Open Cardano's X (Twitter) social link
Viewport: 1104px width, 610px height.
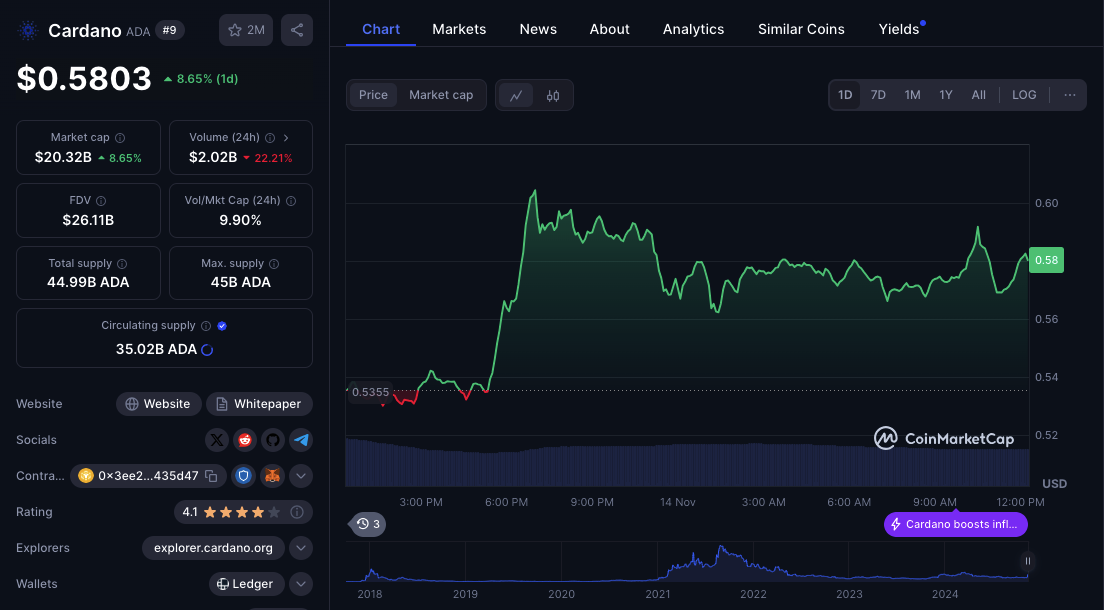point(217,440)
